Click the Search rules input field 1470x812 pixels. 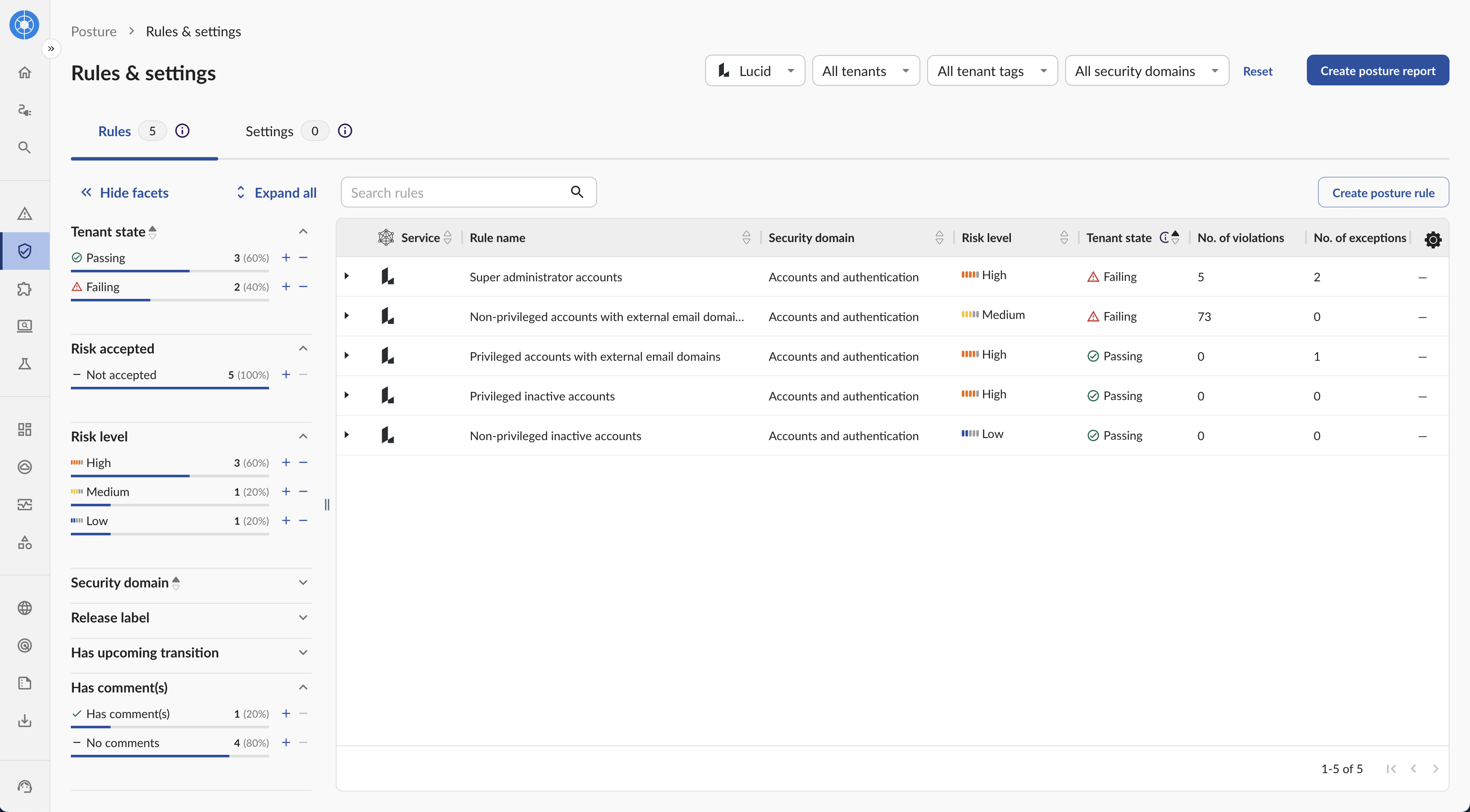pos(457,193)
